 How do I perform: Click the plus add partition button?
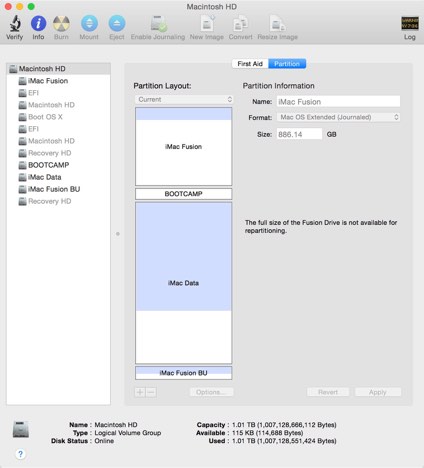point(140,392)
